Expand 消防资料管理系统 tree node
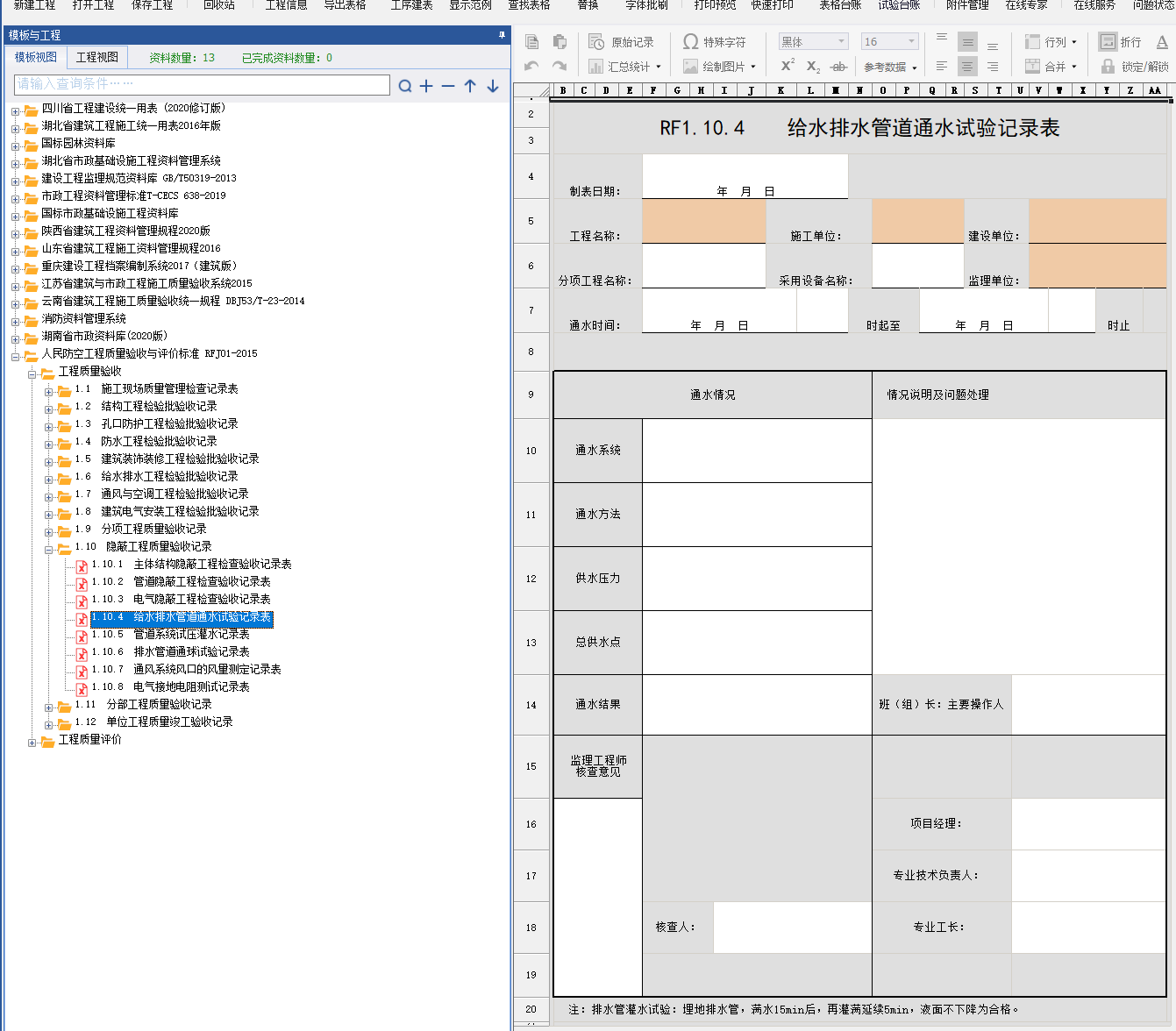This screenshot has width=1176, height=1031. pos(15,322)
